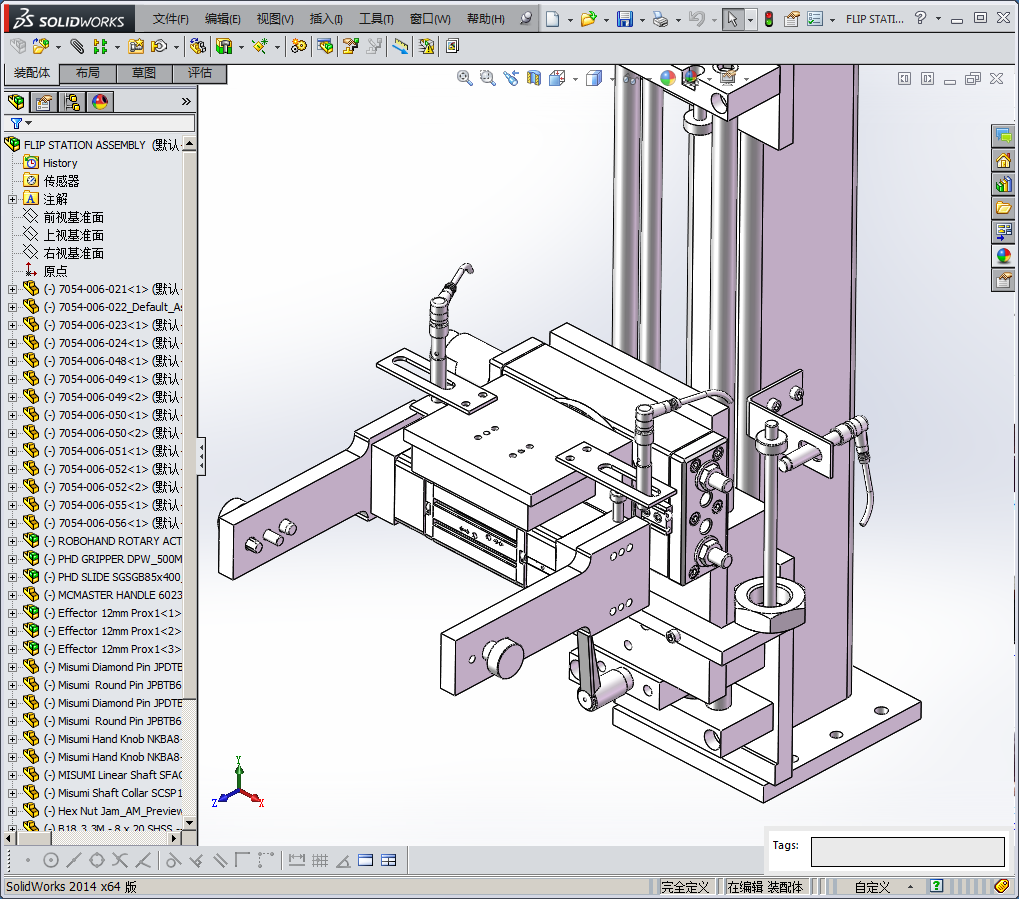
Task: Expand the 7054-006-021<1> tree node
Action: [12, 289]
